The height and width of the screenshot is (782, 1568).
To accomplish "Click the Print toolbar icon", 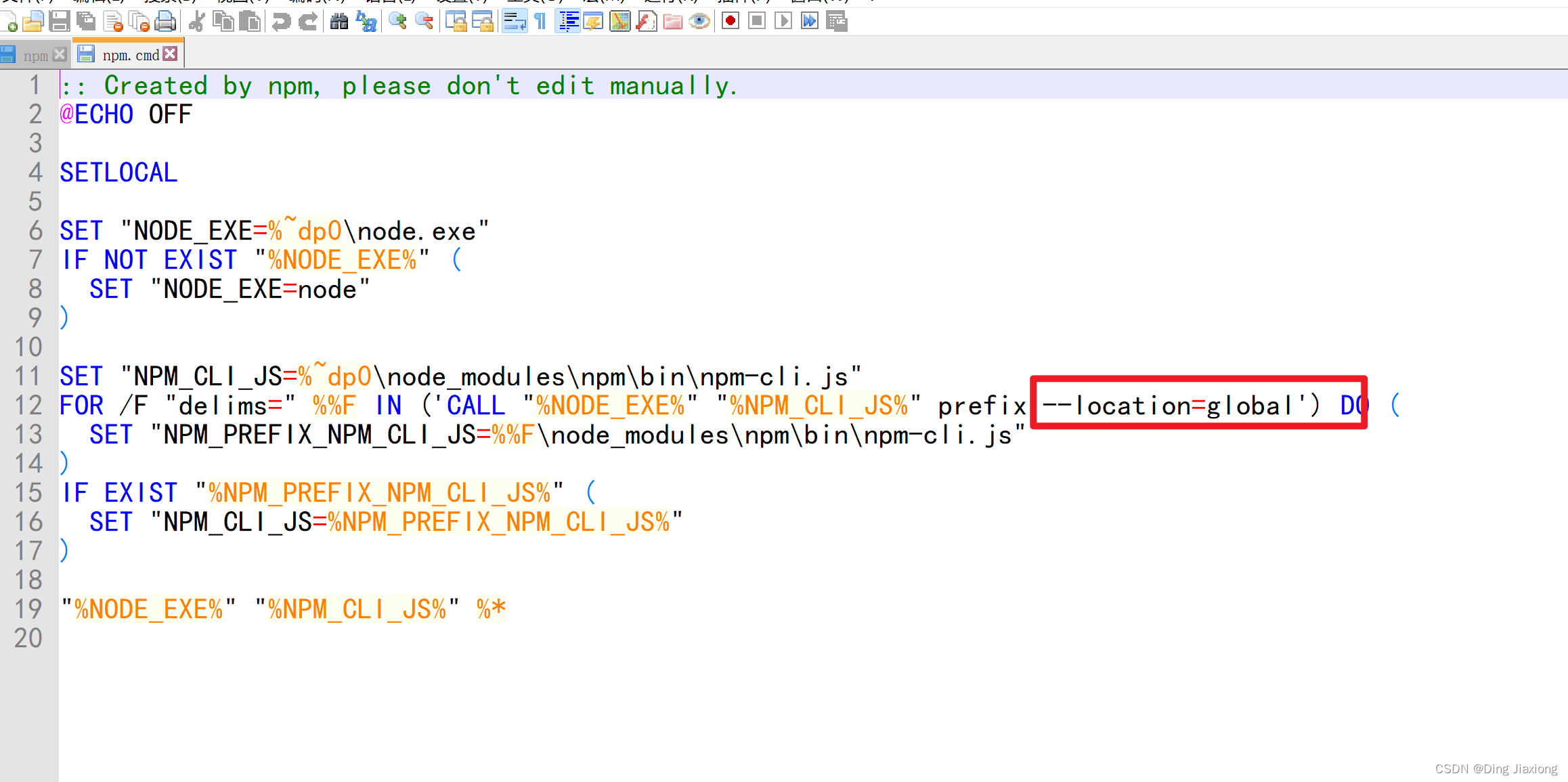I will (x=165, y=22).
